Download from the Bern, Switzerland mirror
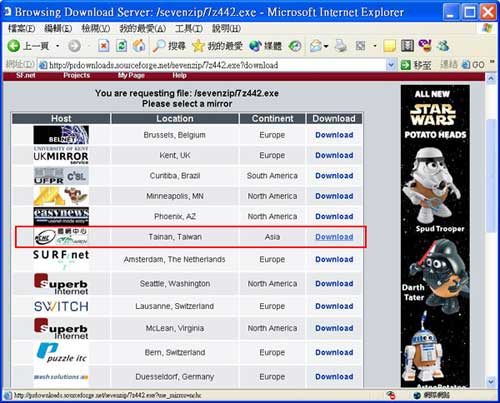 (x=334, y=352)
